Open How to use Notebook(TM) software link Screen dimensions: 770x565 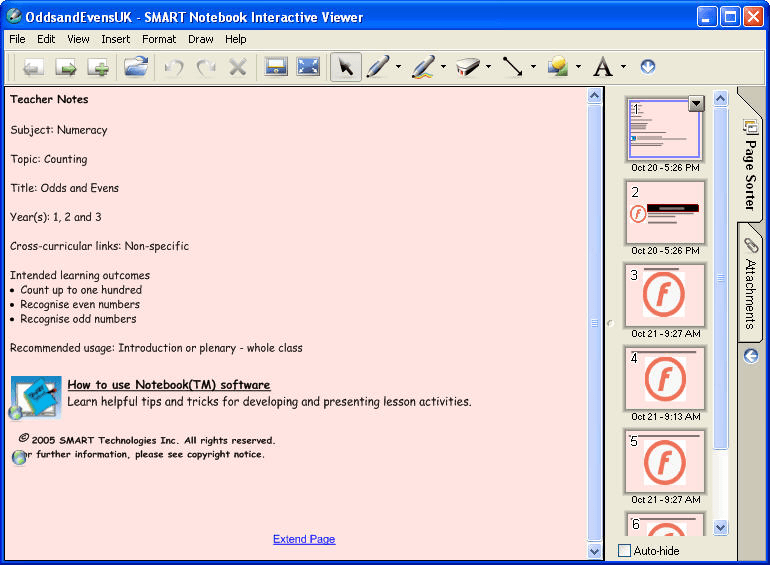coord(168,385)
